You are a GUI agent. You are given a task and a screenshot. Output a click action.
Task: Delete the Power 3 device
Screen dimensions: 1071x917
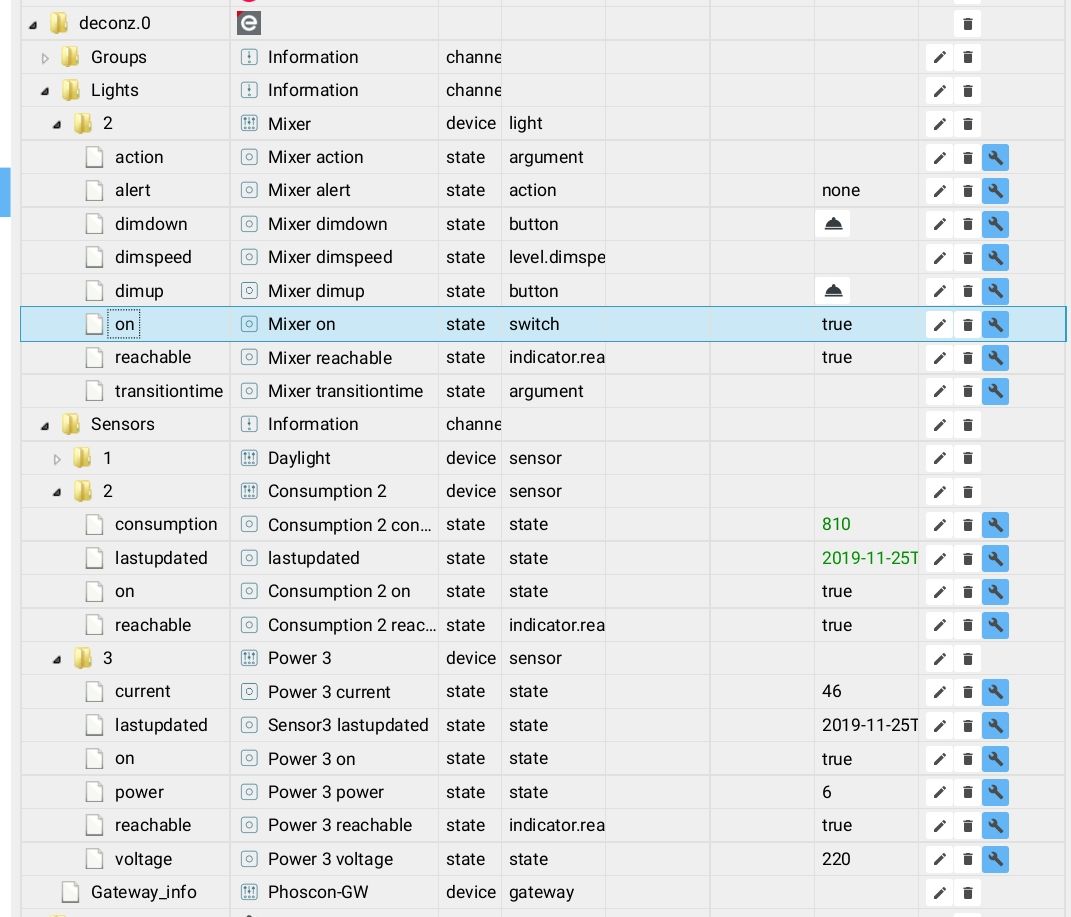point(967,658)
